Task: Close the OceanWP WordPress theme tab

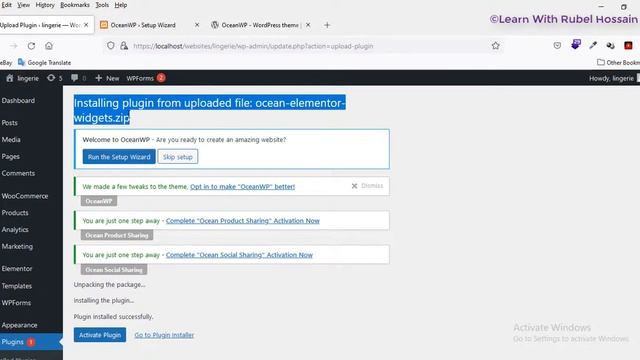Action: [x=308, y=25]
